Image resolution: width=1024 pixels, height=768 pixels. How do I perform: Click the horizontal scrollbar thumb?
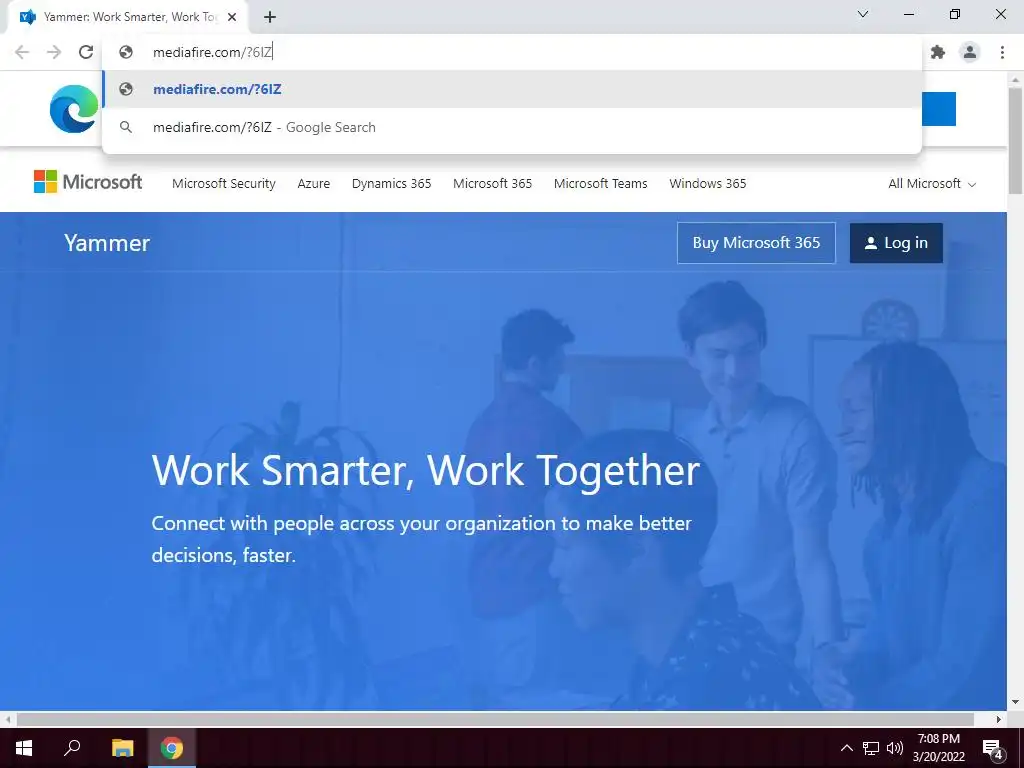click(x=495, y=719)
